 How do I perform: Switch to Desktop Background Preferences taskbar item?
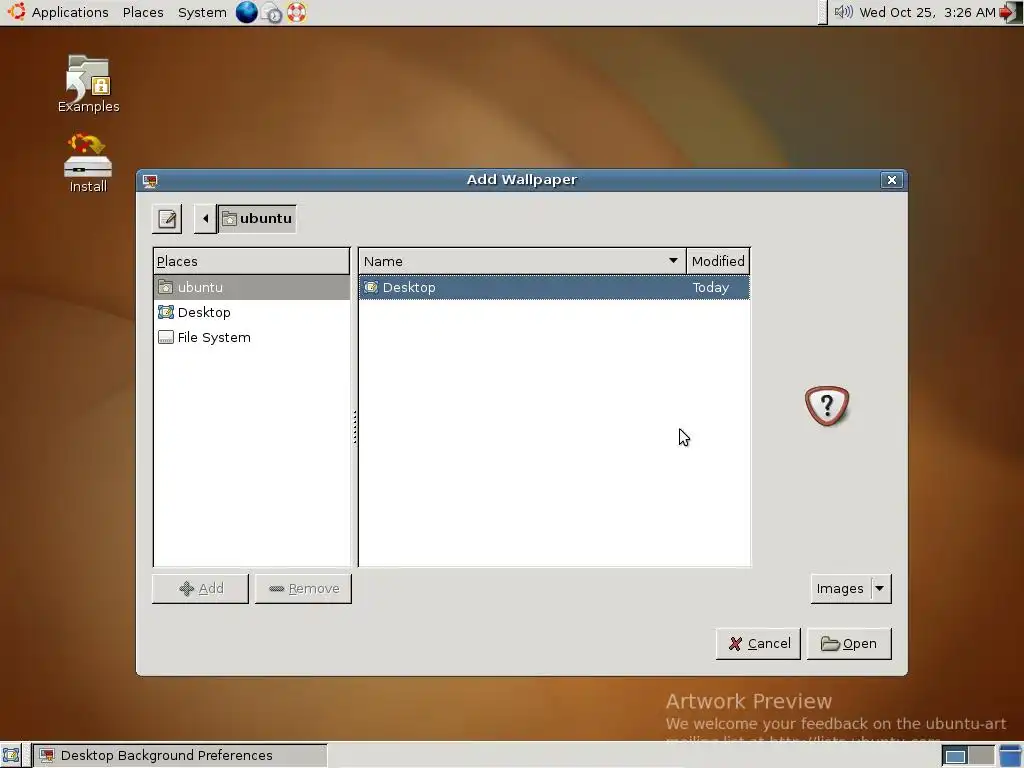[x=179, y=756]
